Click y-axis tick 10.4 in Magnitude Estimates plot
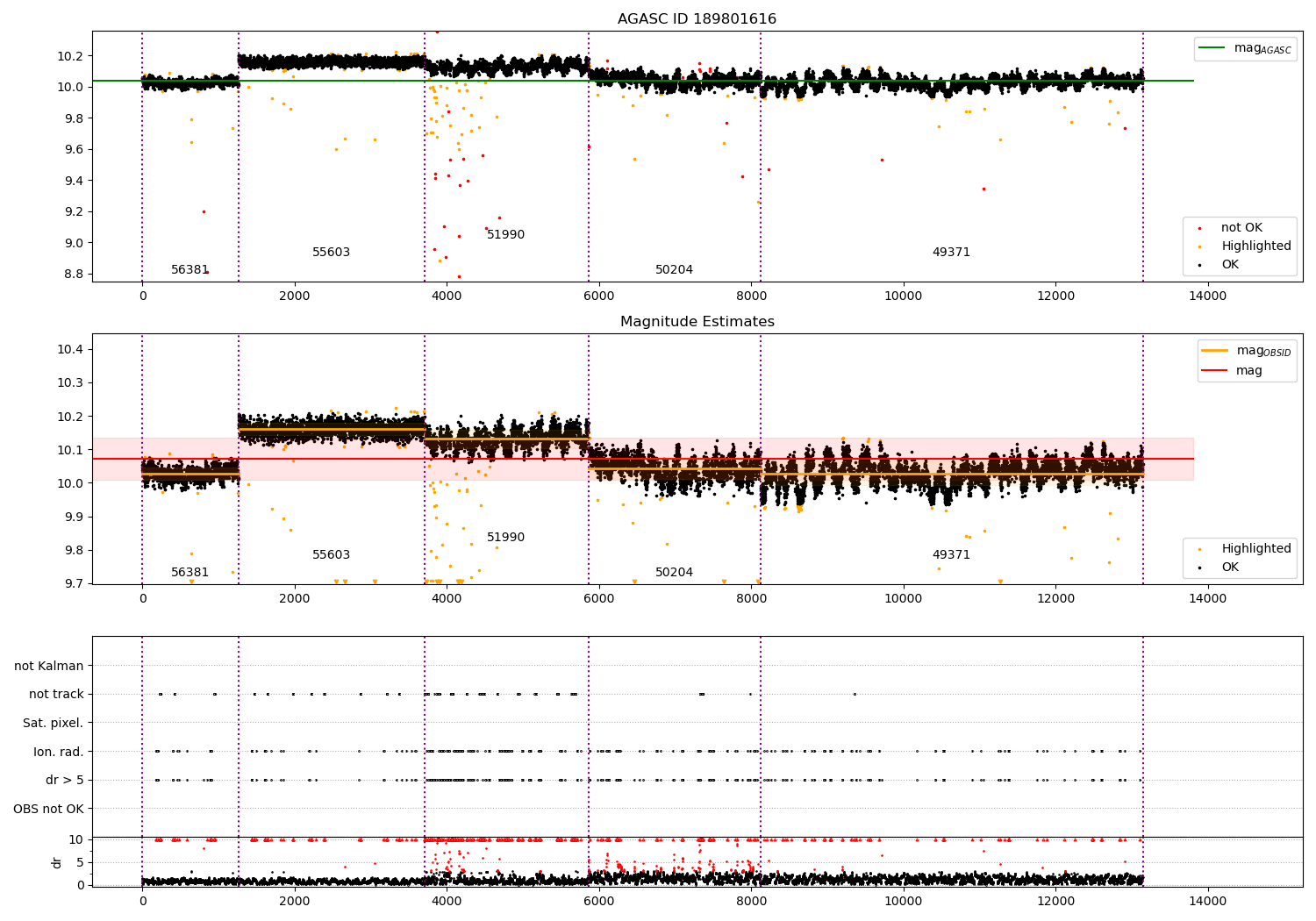The height and width of the screenshot is (921, 1316). click(x=70, y=349)
